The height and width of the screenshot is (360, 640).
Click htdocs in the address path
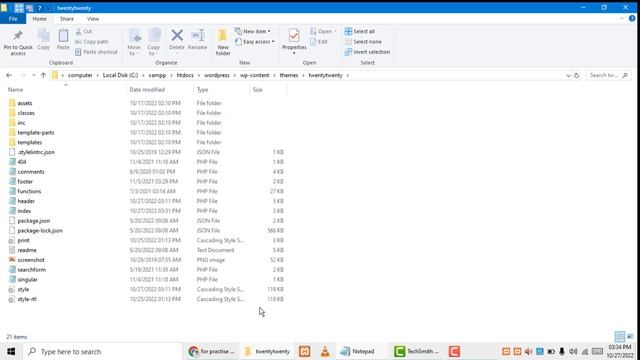pyautogui.click(x=185, y=75)
